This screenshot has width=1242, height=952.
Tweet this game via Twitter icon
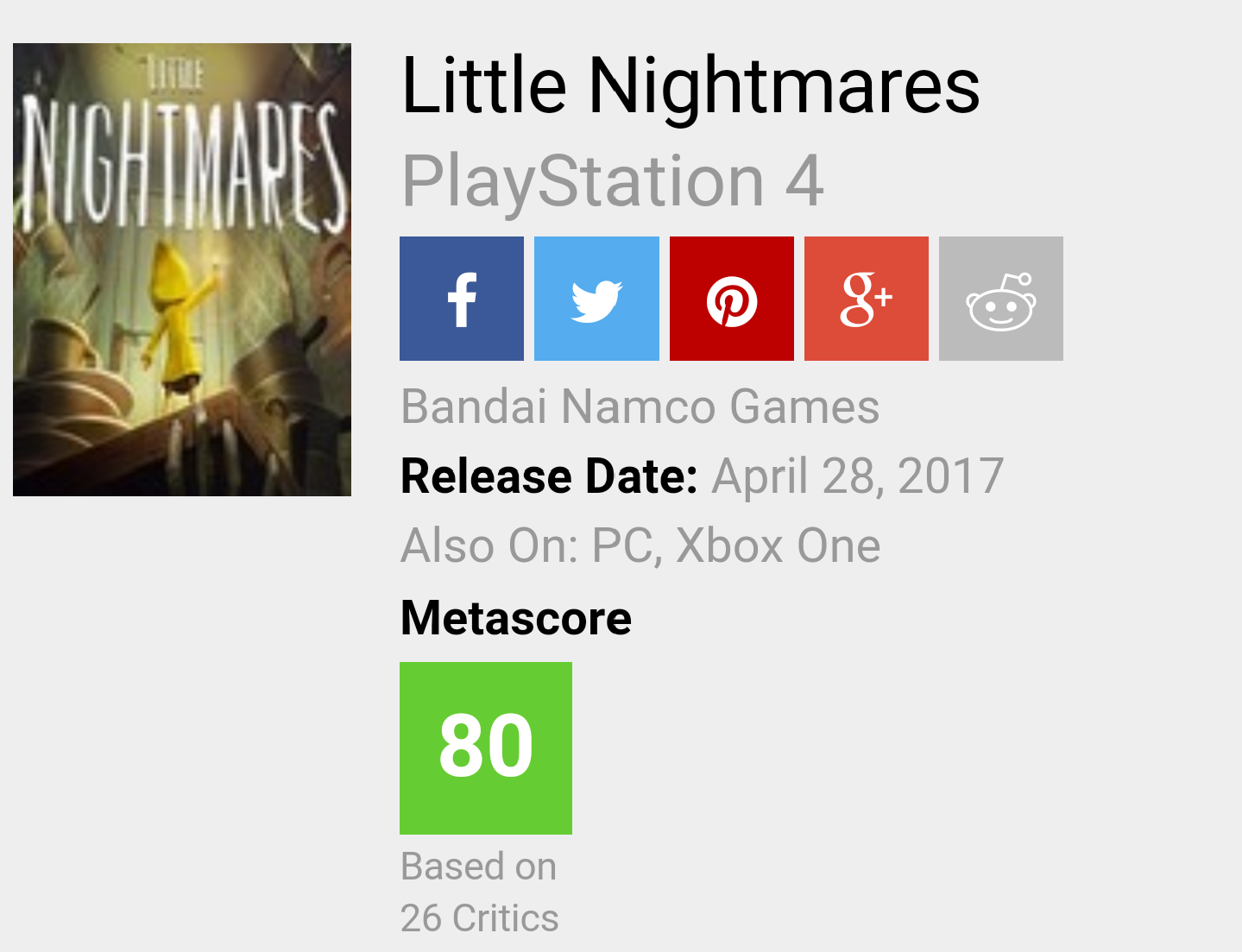596,299
